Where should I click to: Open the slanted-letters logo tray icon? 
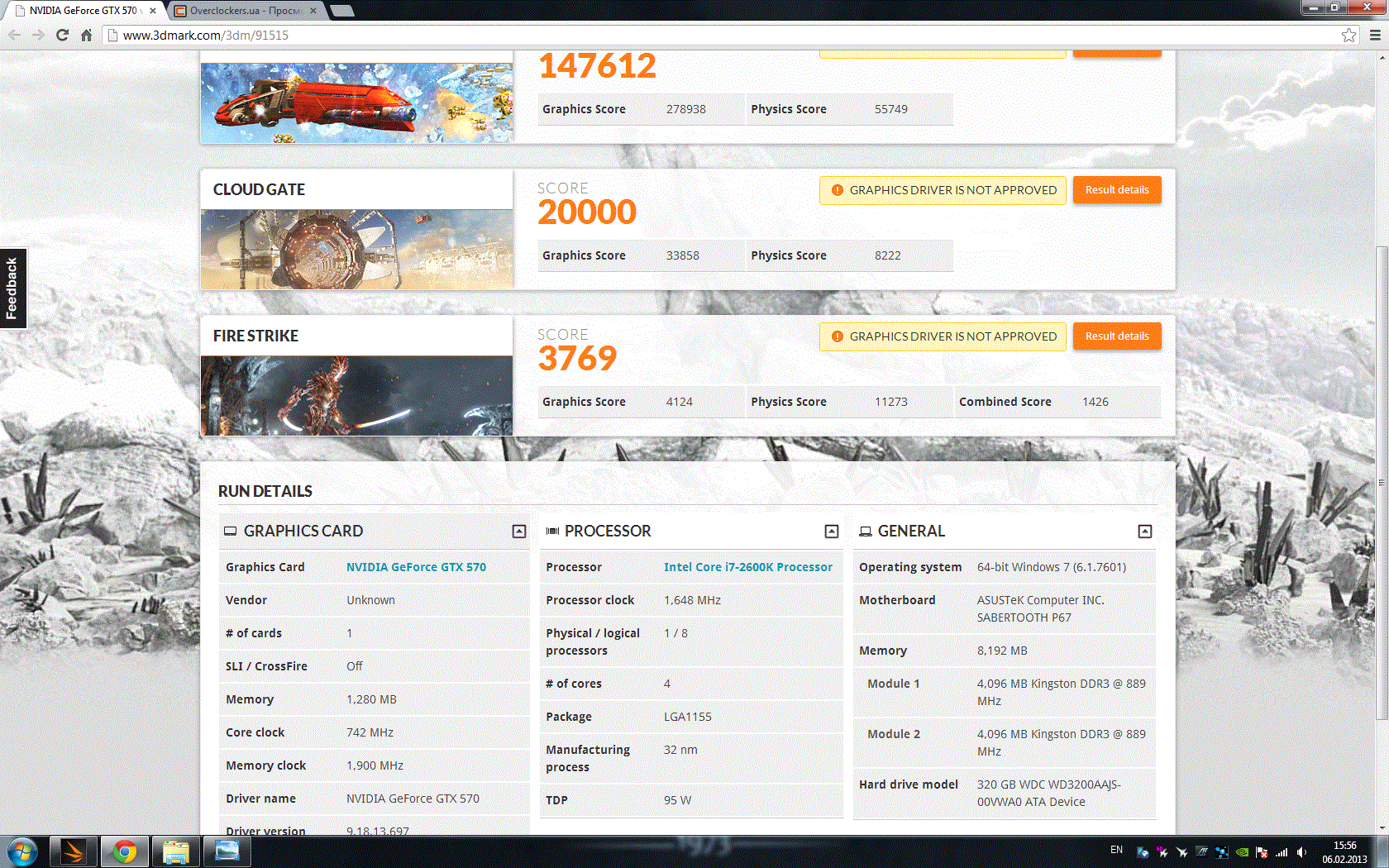pyautogui.click(x=1202, y=852)
